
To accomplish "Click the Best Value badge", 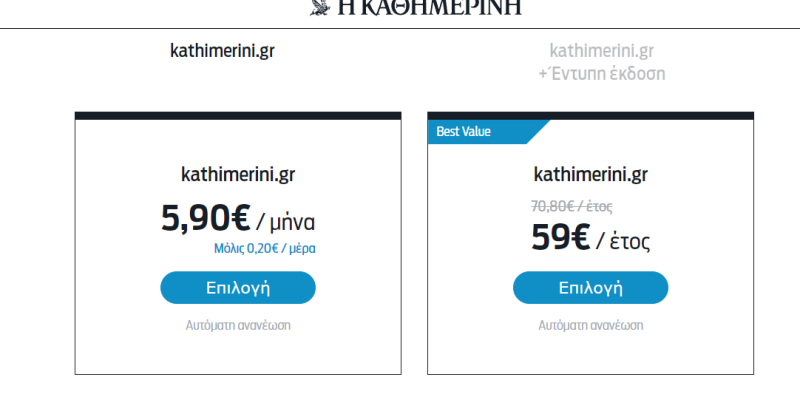I will (465, 131).
